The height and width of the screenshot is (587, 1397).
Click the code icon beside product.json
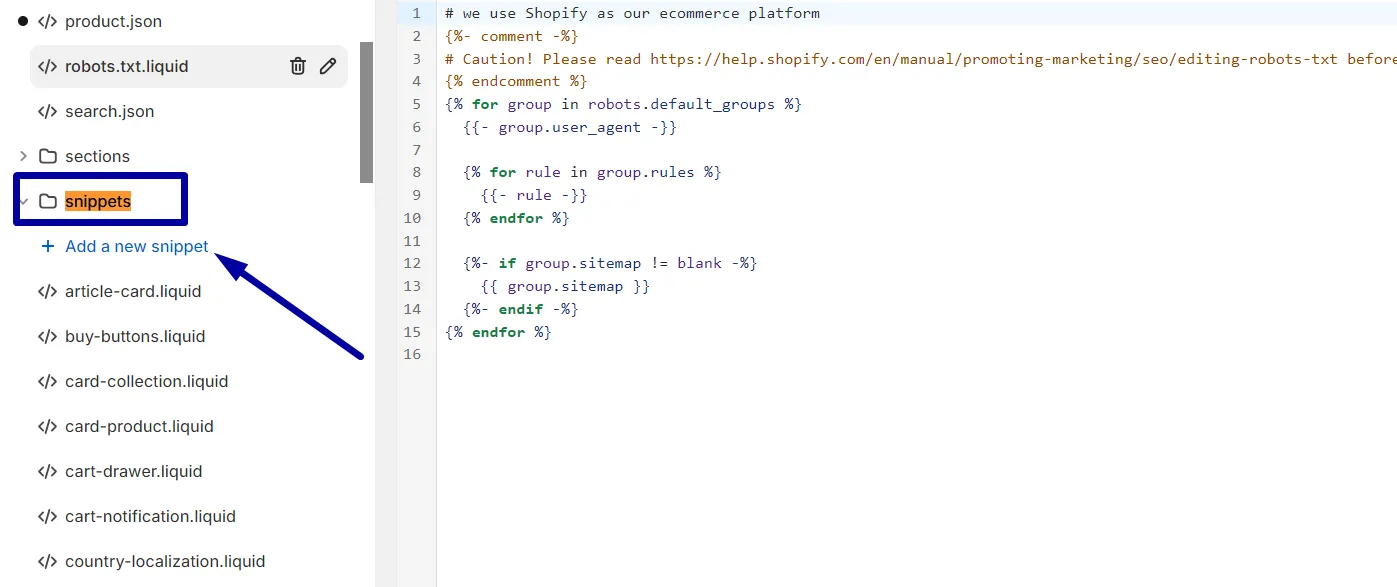point(47,21)
